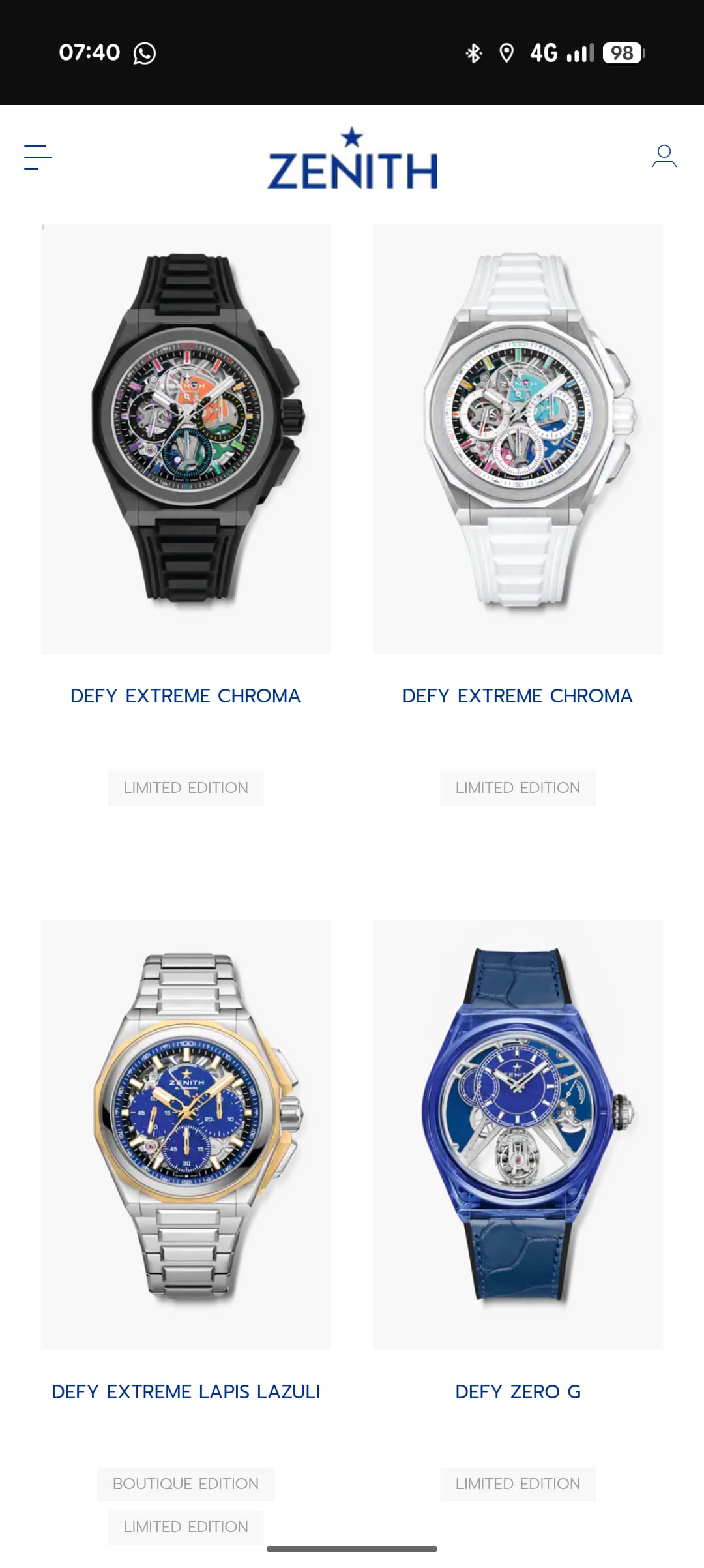Tap the Bluetooth status icon

point(474,53)
